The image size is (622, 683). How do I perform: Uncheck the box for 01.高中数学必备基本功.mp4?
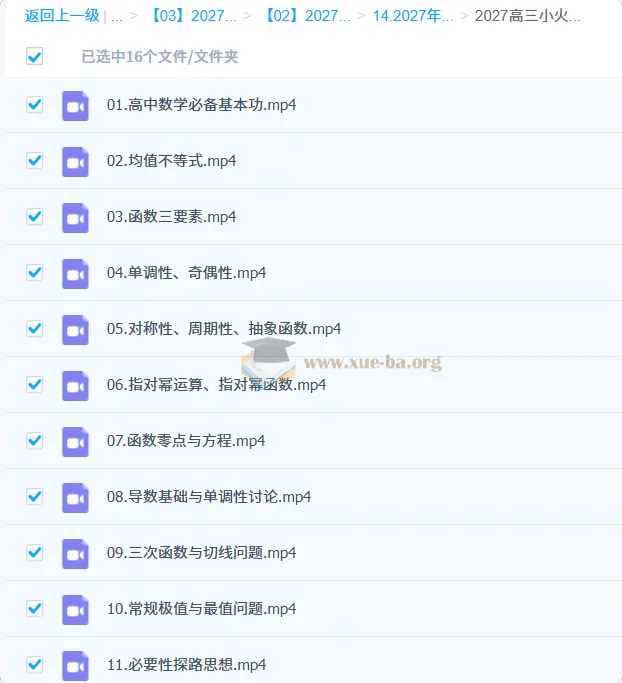[34, 105]
